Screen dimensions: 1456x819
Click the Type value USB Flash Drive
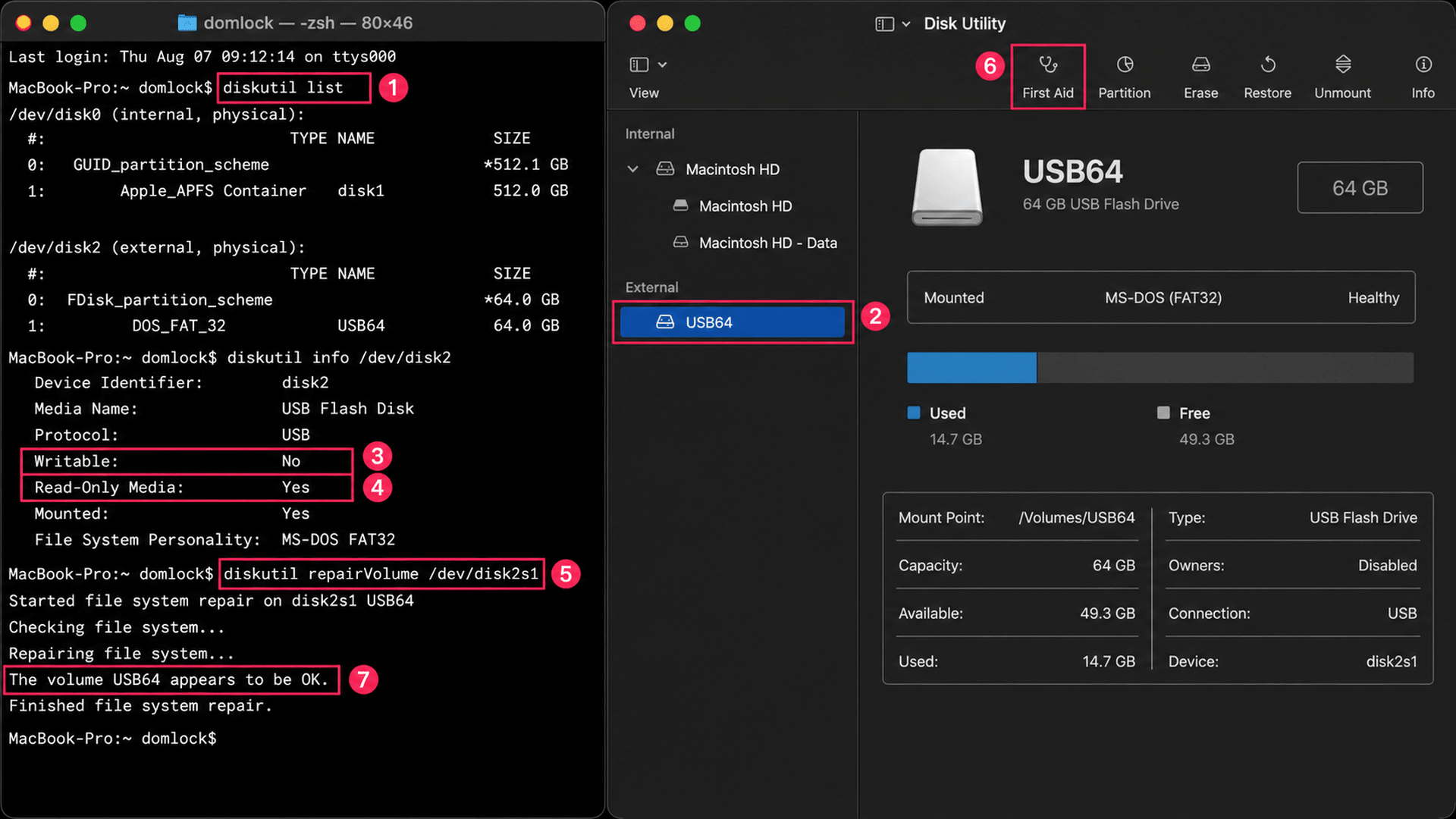coord(1363,517)
